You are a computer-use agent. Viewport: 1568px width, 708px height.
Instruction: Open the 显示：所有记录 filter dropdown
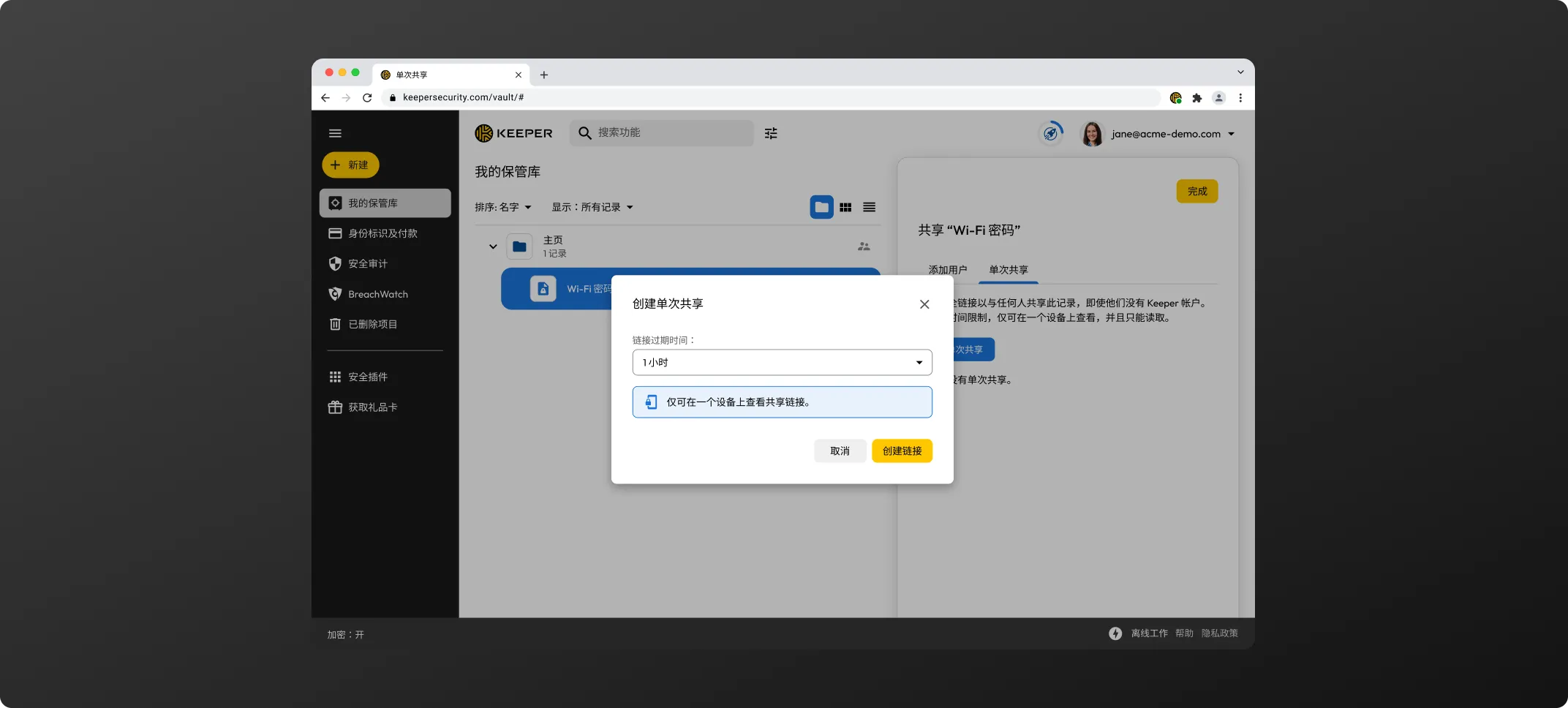(592, 207)
